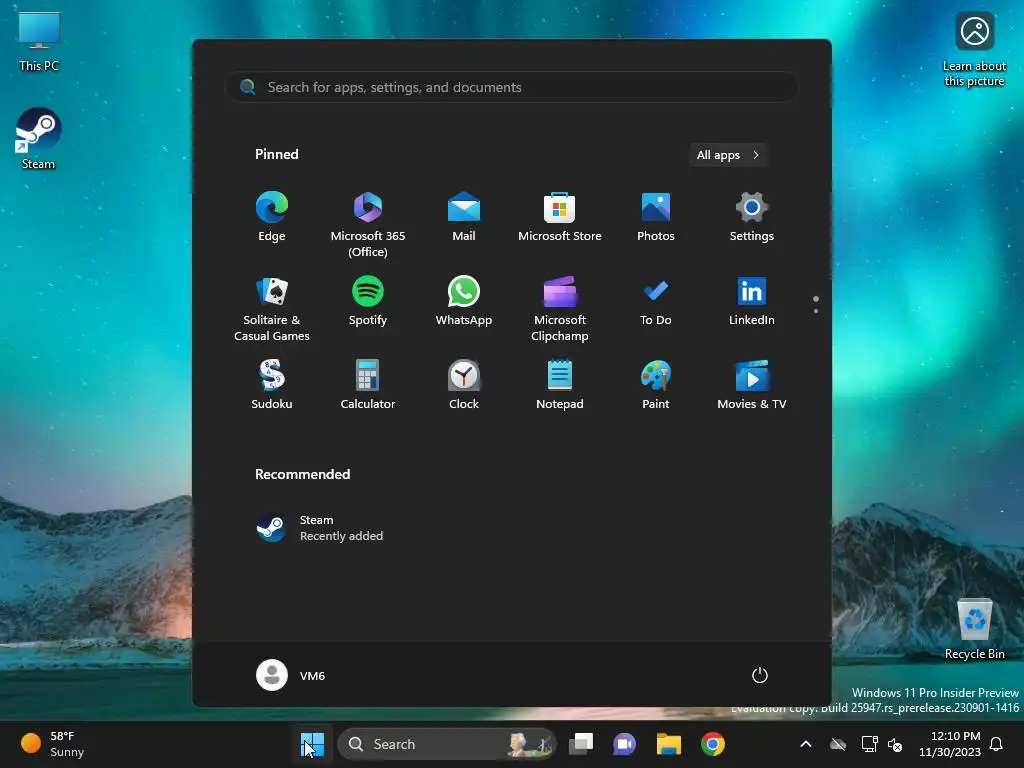Open Task View from the taskbar
This screenshot has width=1024, height=768.
point(581,744)
